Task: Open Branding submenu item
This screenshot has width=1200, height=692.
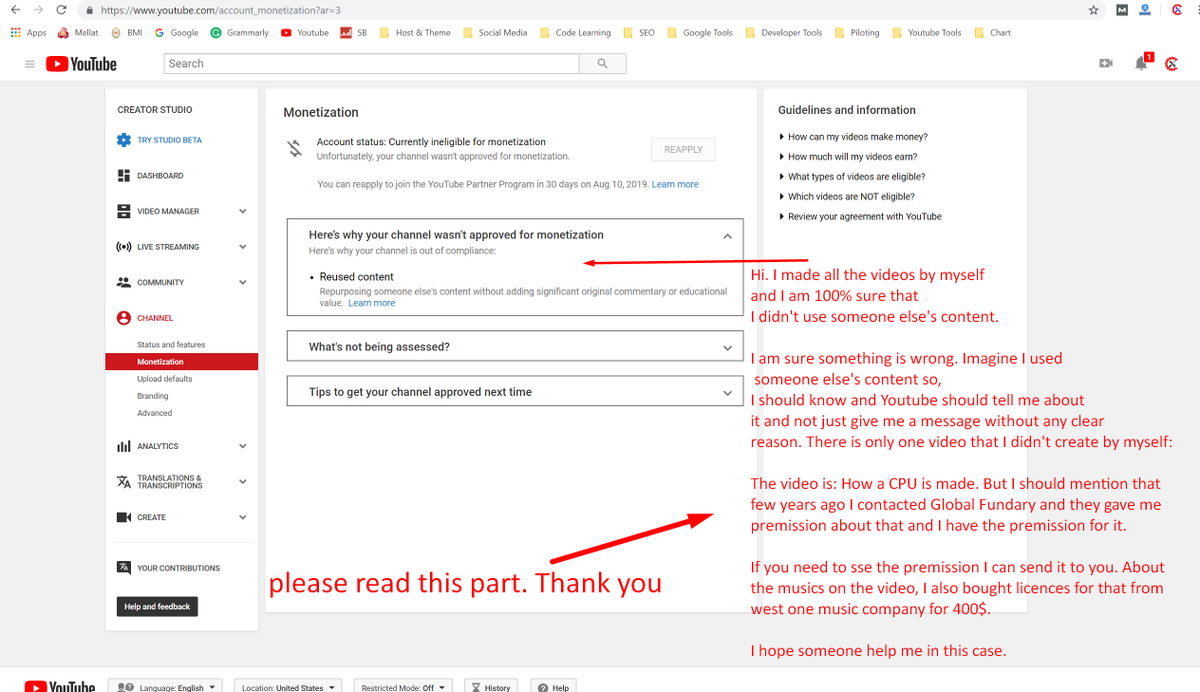Action: click(x=153, y=396)
